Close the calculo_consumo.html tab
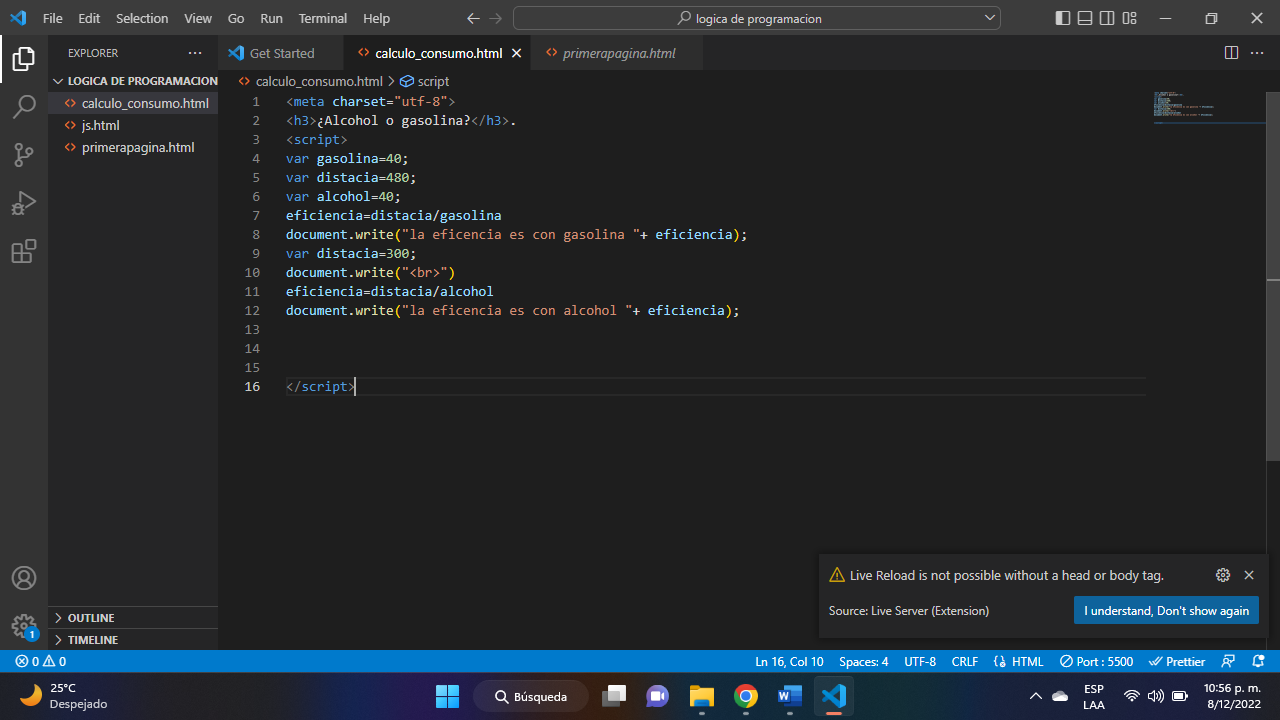Image resolution: width=1280 pixels, height=720 pixels. (516, 53)
